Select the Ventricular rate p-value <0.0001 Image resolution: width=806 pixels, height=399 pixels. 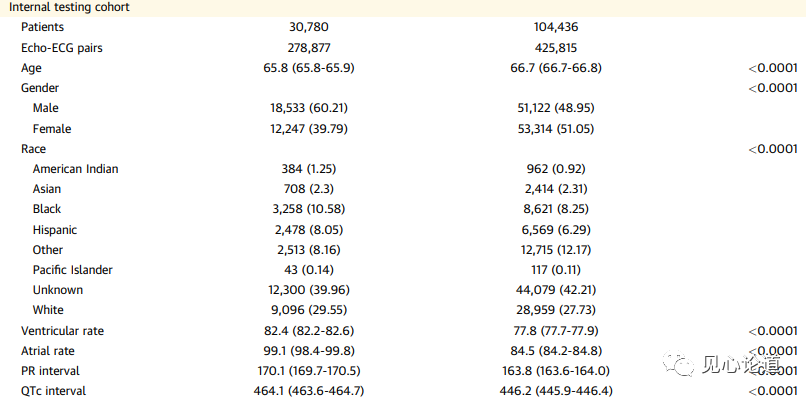[773, 331]
